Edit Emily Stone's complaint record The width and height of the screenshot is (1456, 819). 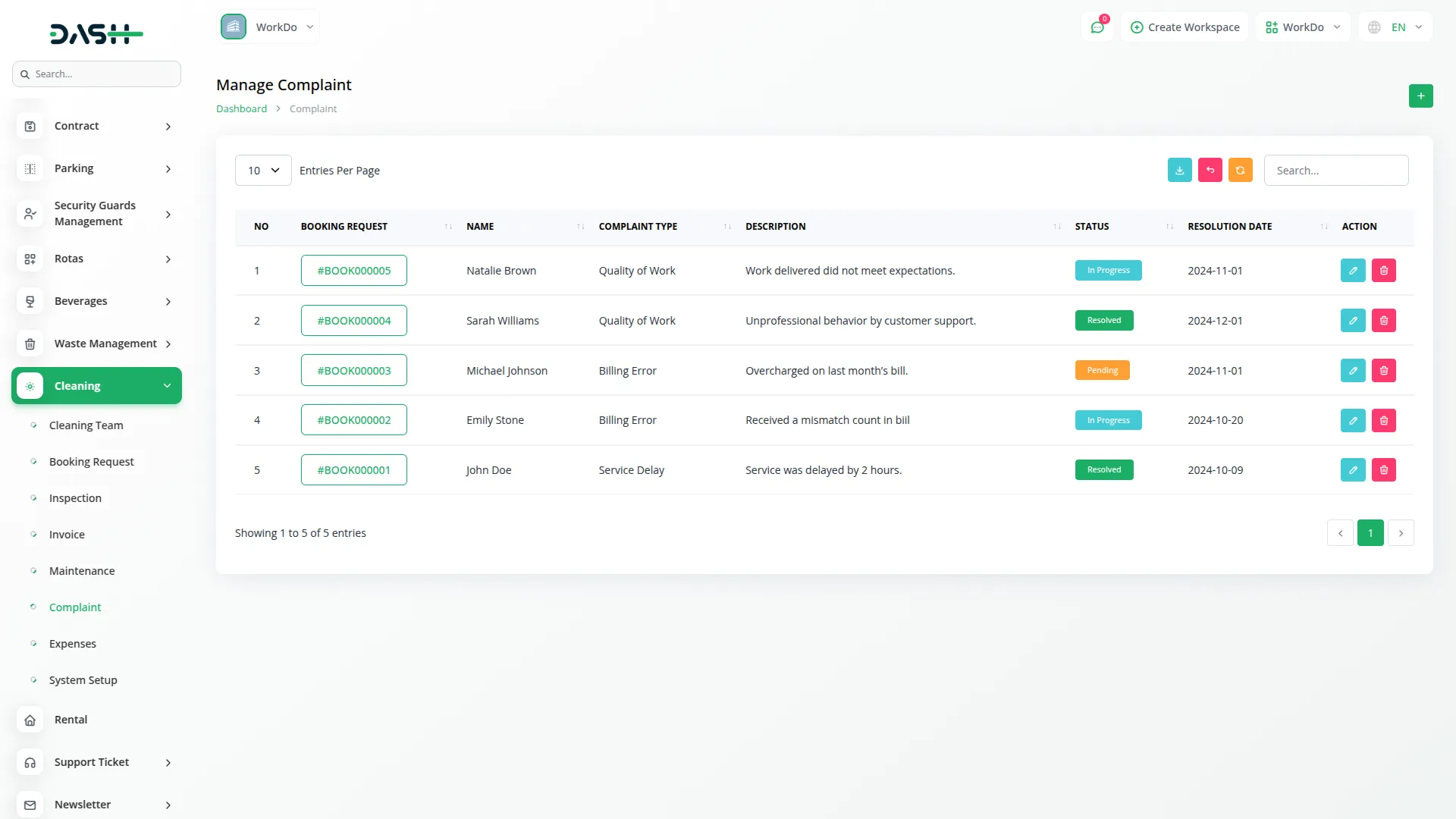pos(1352,420)
